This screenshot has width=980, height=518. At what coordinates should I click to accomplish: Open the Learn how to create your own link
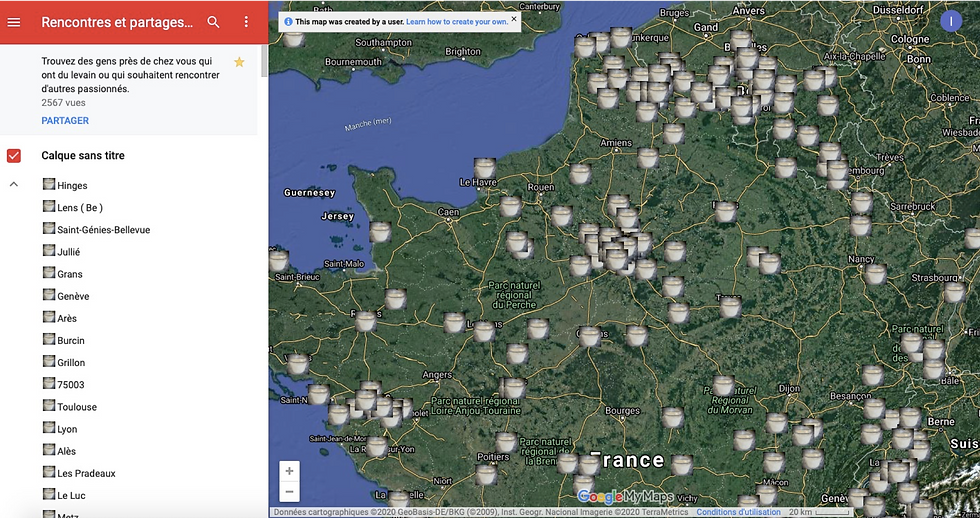pyautogui.click(x=457, y=22)
